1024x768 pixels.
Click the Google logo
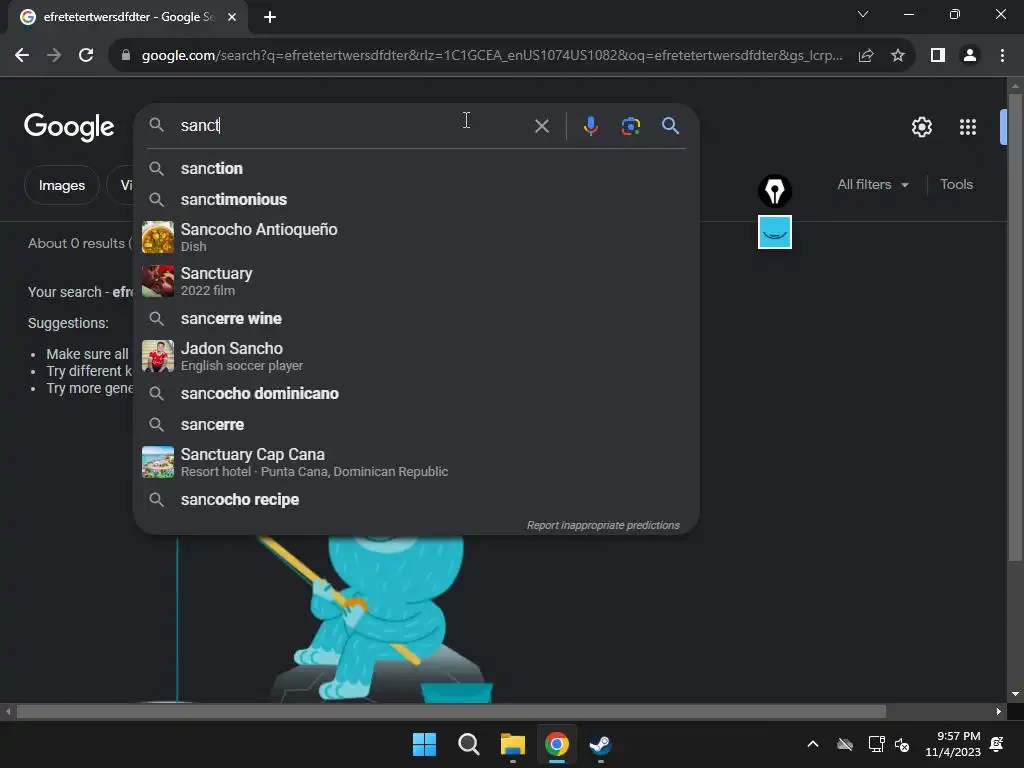[69, 127]
